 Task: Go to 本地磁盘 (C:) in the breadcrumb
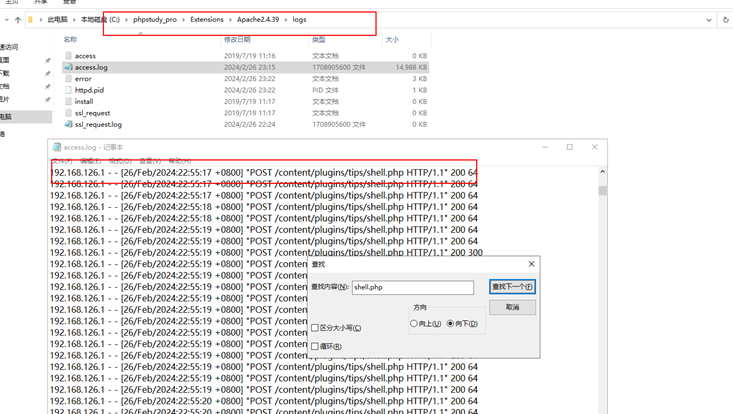(x=101, y=20)
